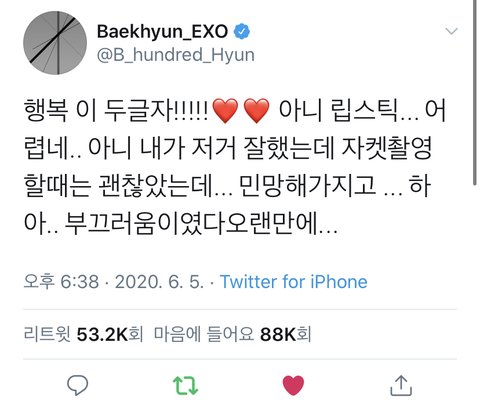
Task: Open the reply speech bubble icon
Action: (x=77, y=385)
